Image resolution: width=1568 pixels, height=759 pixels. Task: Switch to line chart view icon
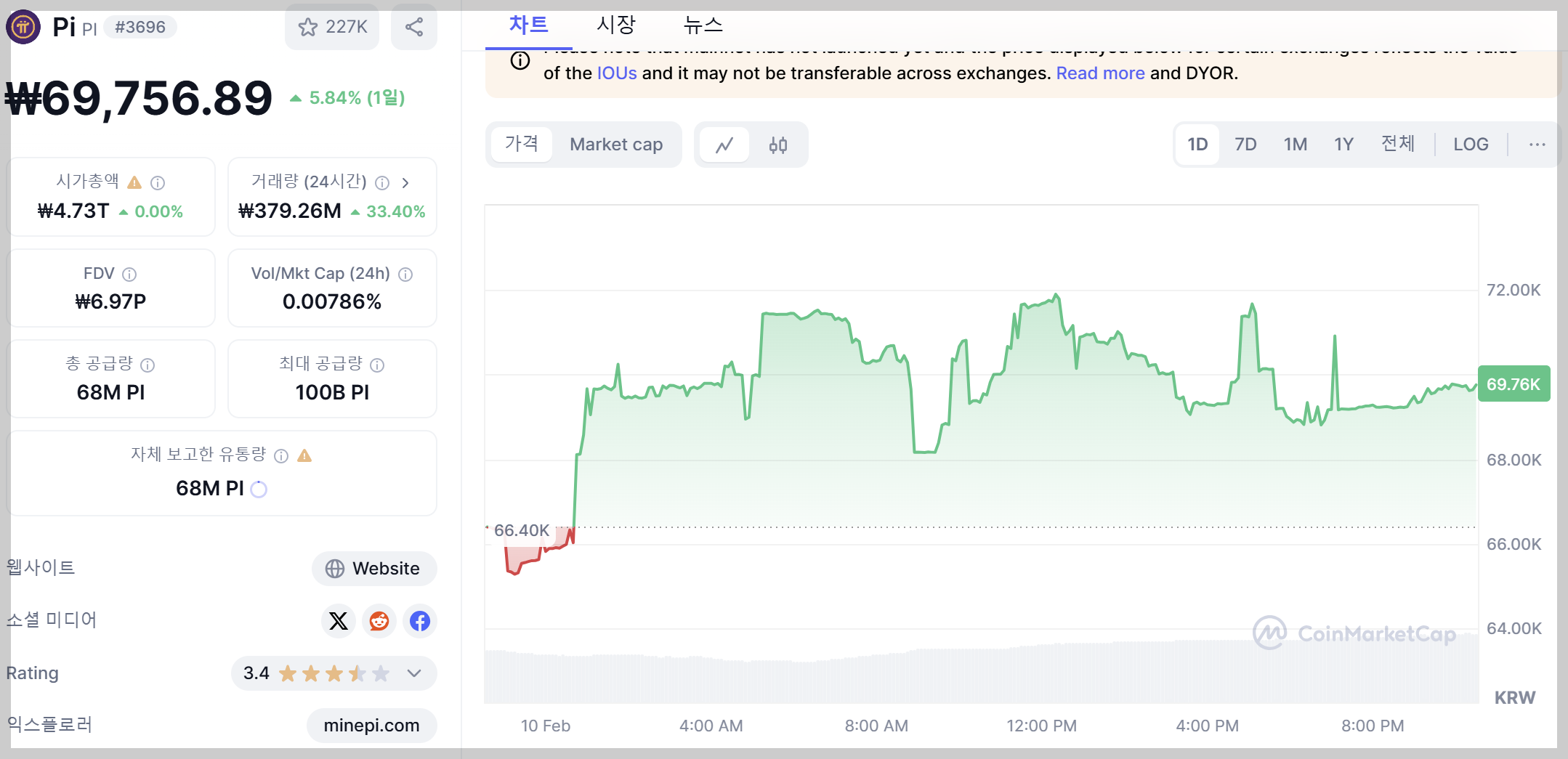coord(724,145)
